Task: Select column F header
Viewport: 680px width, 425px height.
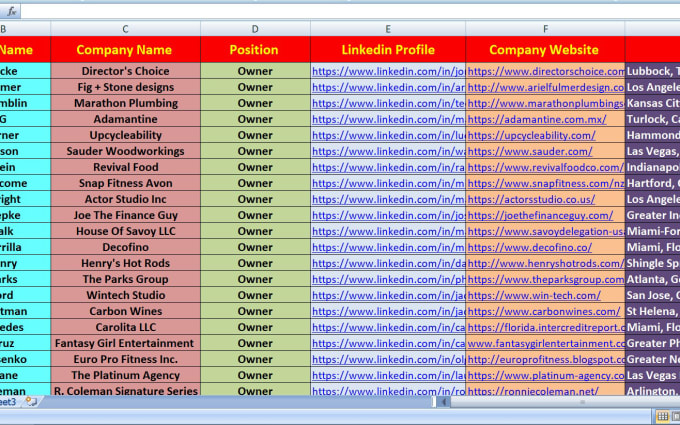Action: [545, 29]
